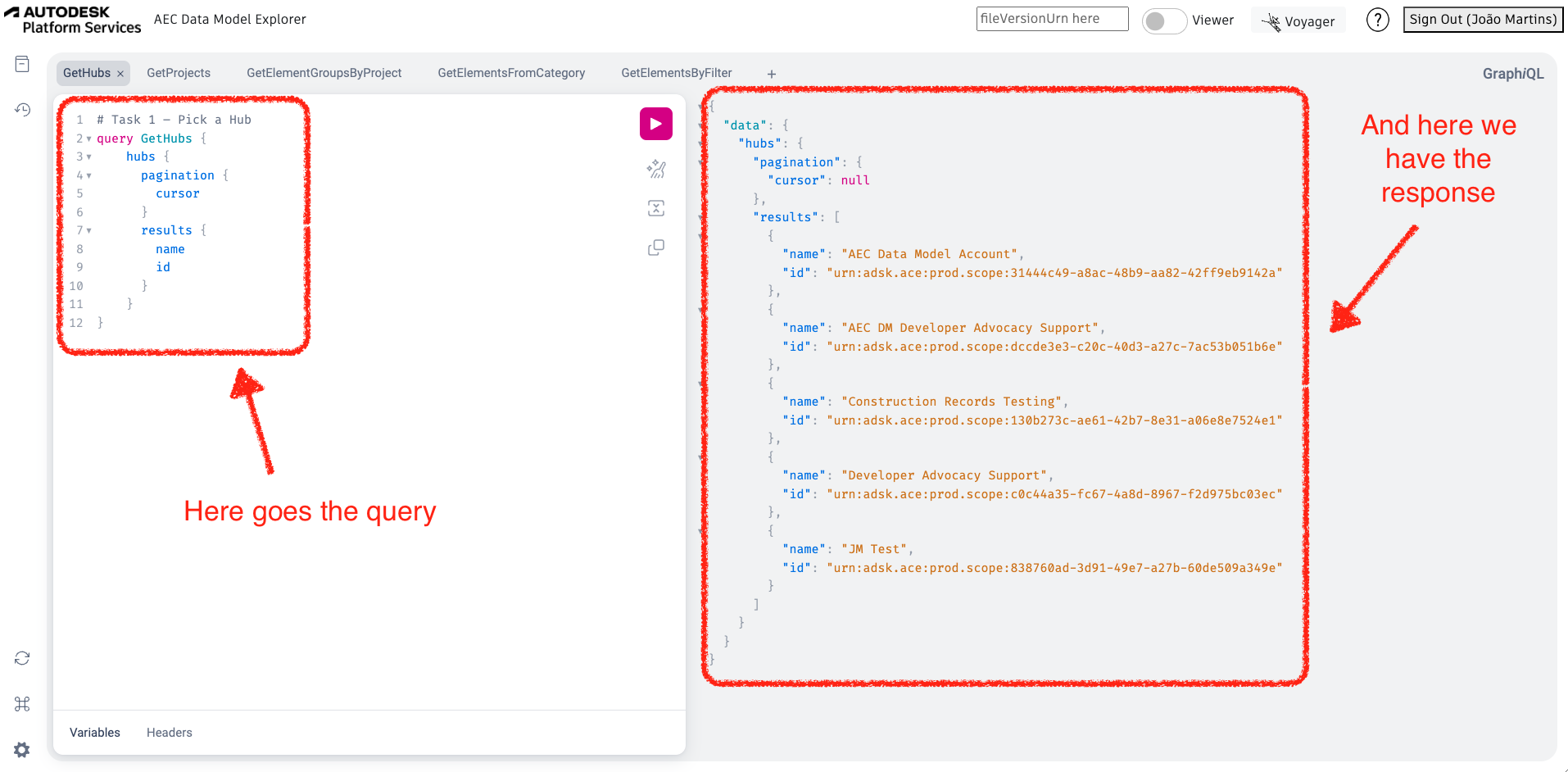Click the id ending in a06e8e7524e1
This screenshot has height=772, width=1568.
1054,420
